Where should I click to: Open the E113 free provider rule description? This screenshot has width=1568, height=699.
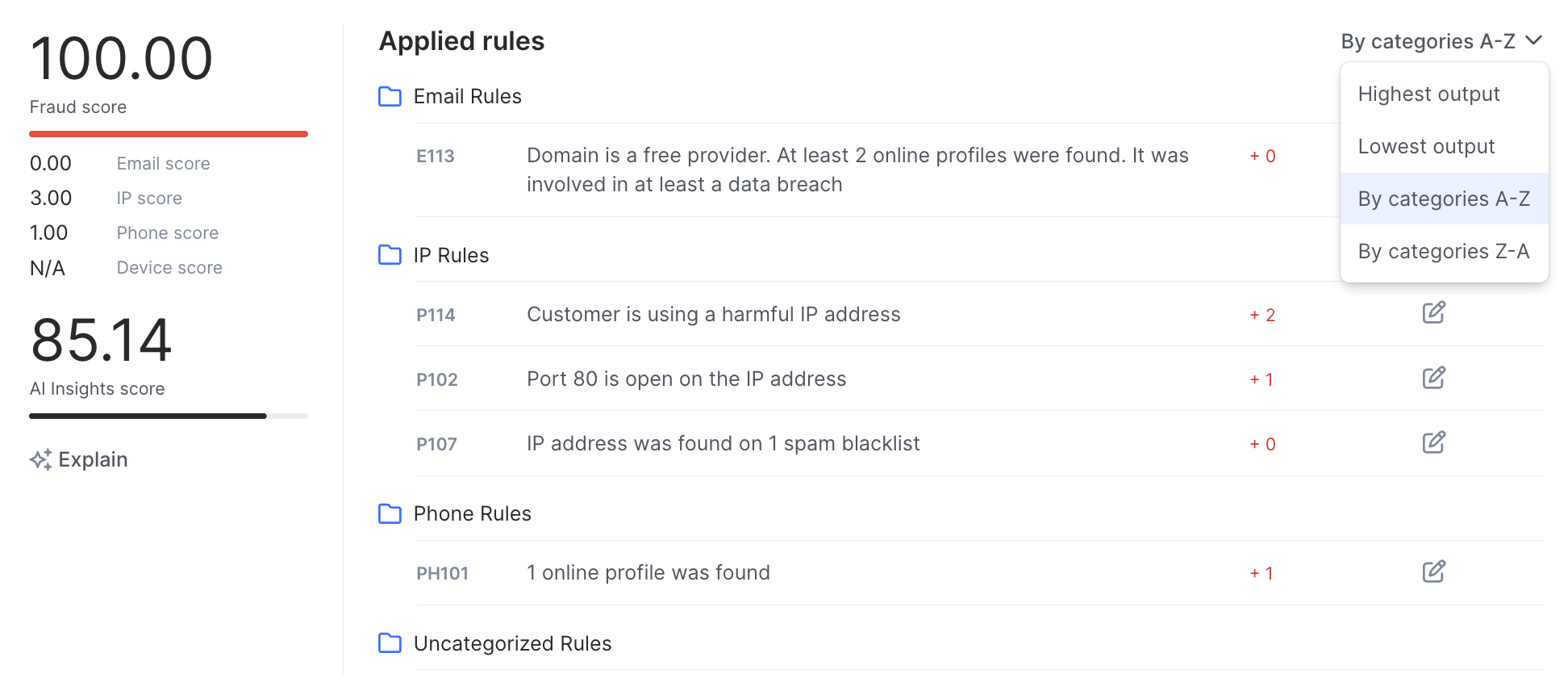coord(857,170)
